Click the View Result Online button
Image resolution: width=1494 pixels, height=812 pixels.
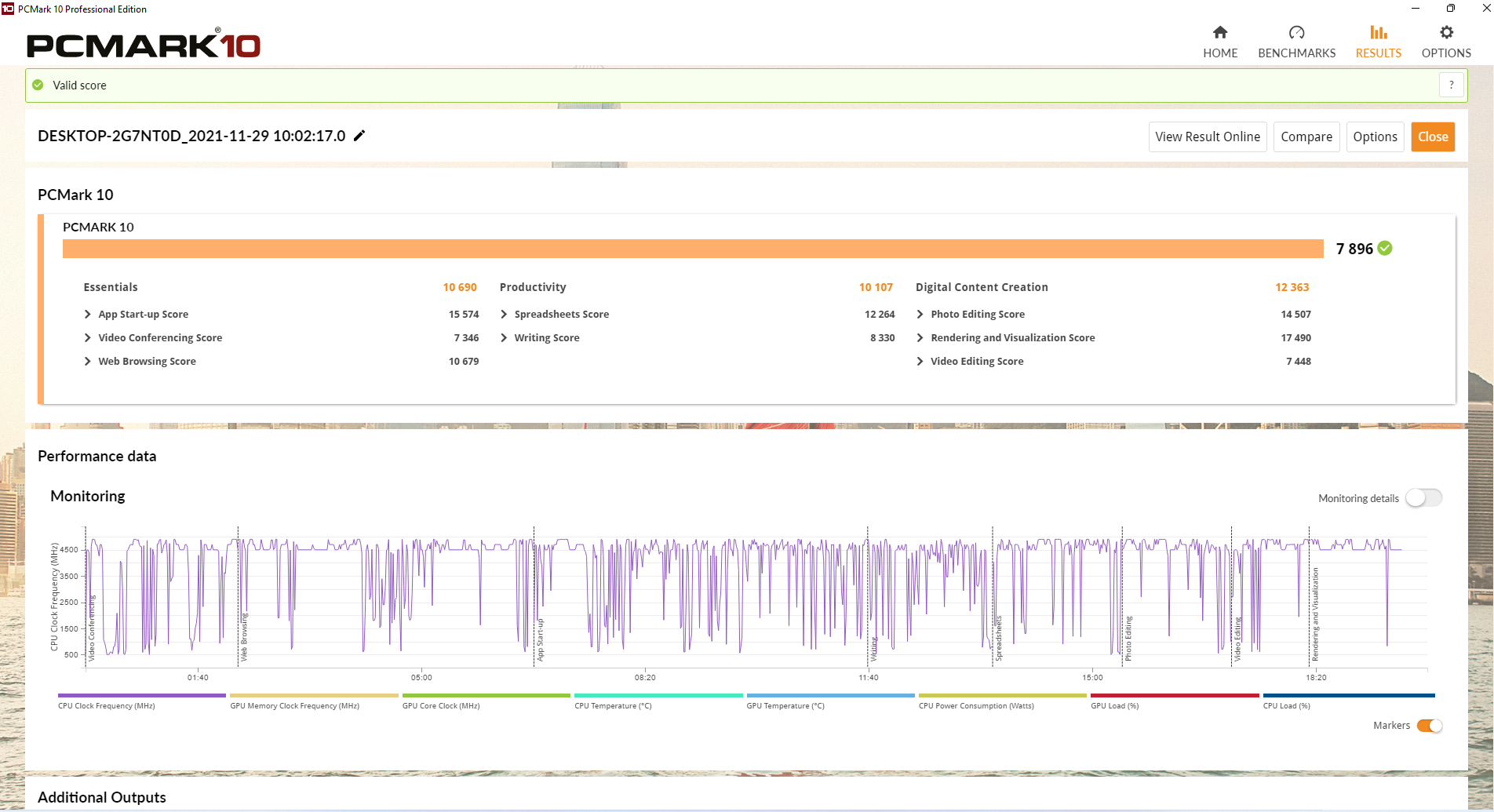[1207, 137]
